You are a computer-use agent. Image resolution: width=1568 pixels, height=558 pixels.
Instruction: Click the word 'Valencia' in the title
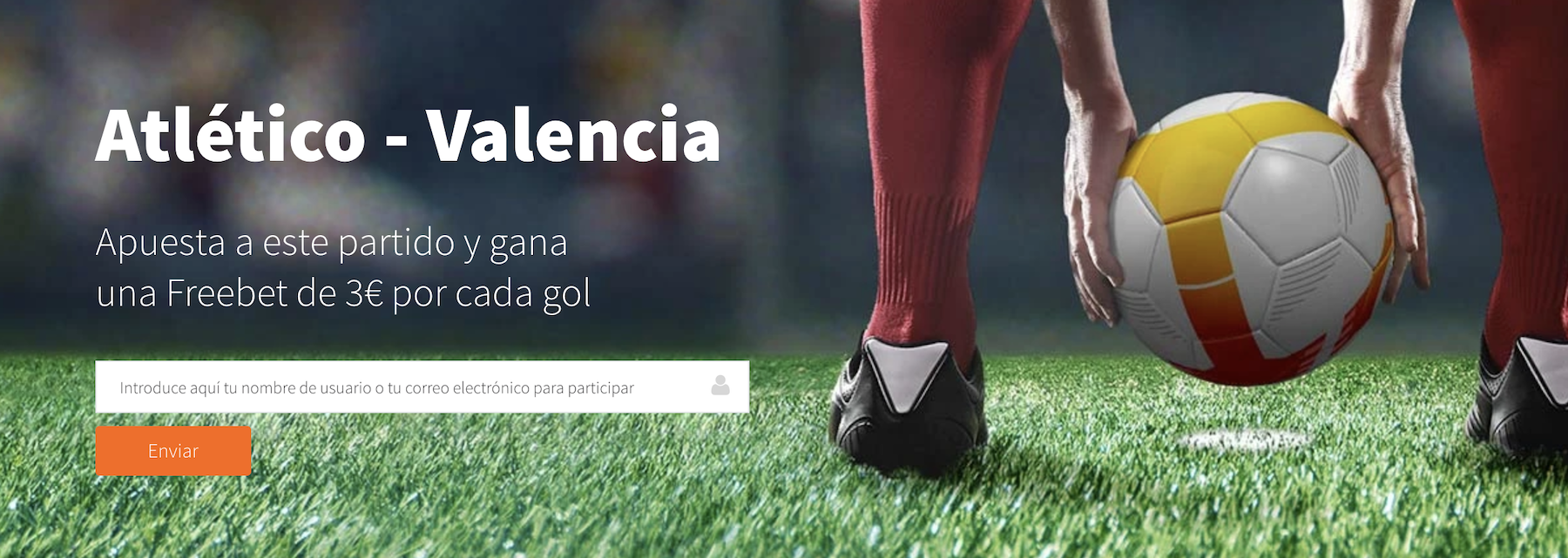[573, 136]
